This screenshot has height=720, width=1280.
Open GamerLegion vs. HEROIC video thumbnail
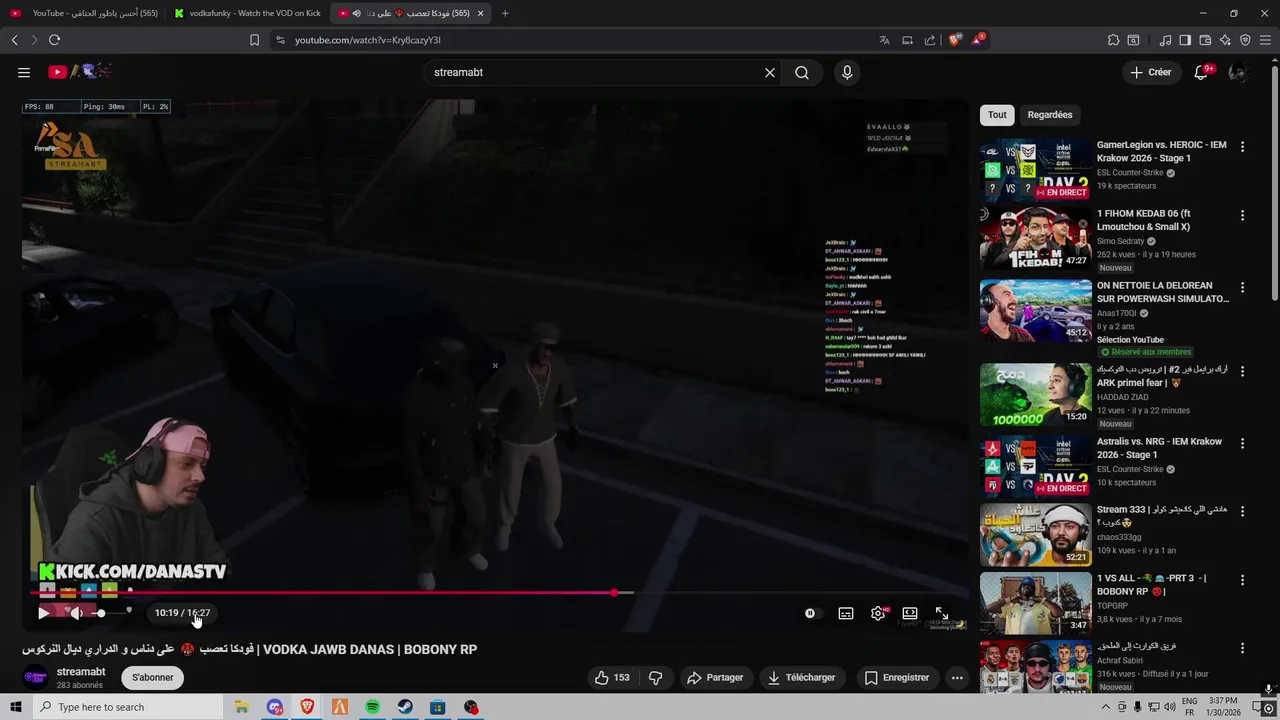point(1036,170)
